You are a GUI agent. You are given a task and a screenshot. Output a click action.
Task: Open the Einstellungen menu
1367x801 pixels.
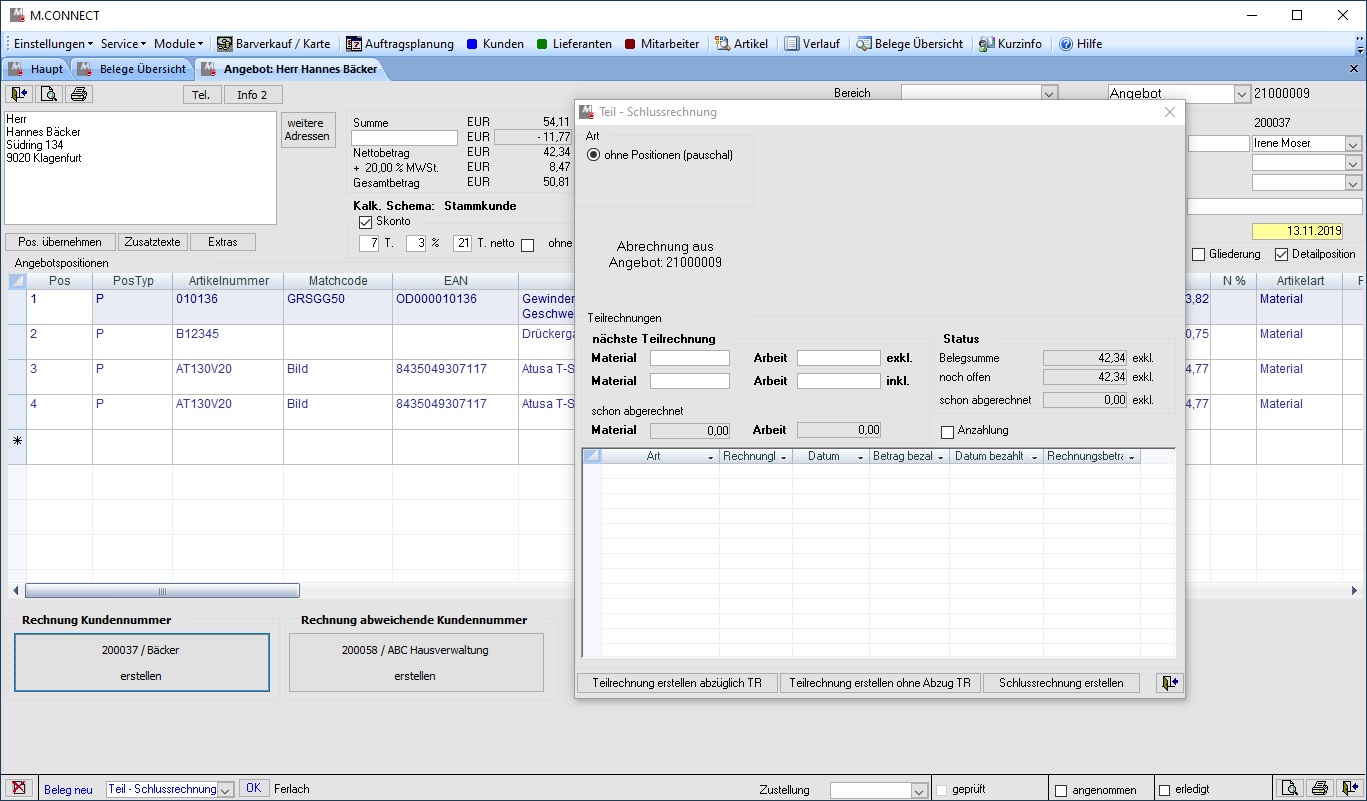click(52, 44)
